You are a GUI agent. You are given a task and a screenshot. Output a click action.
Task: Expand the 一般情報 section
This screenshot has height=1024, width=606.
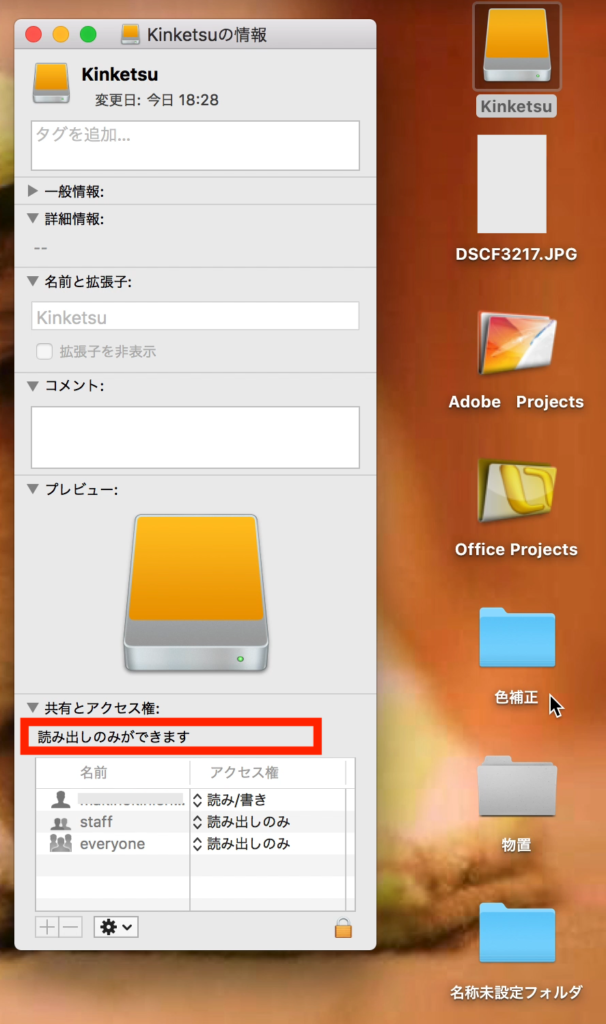click(x=33, y=191)
